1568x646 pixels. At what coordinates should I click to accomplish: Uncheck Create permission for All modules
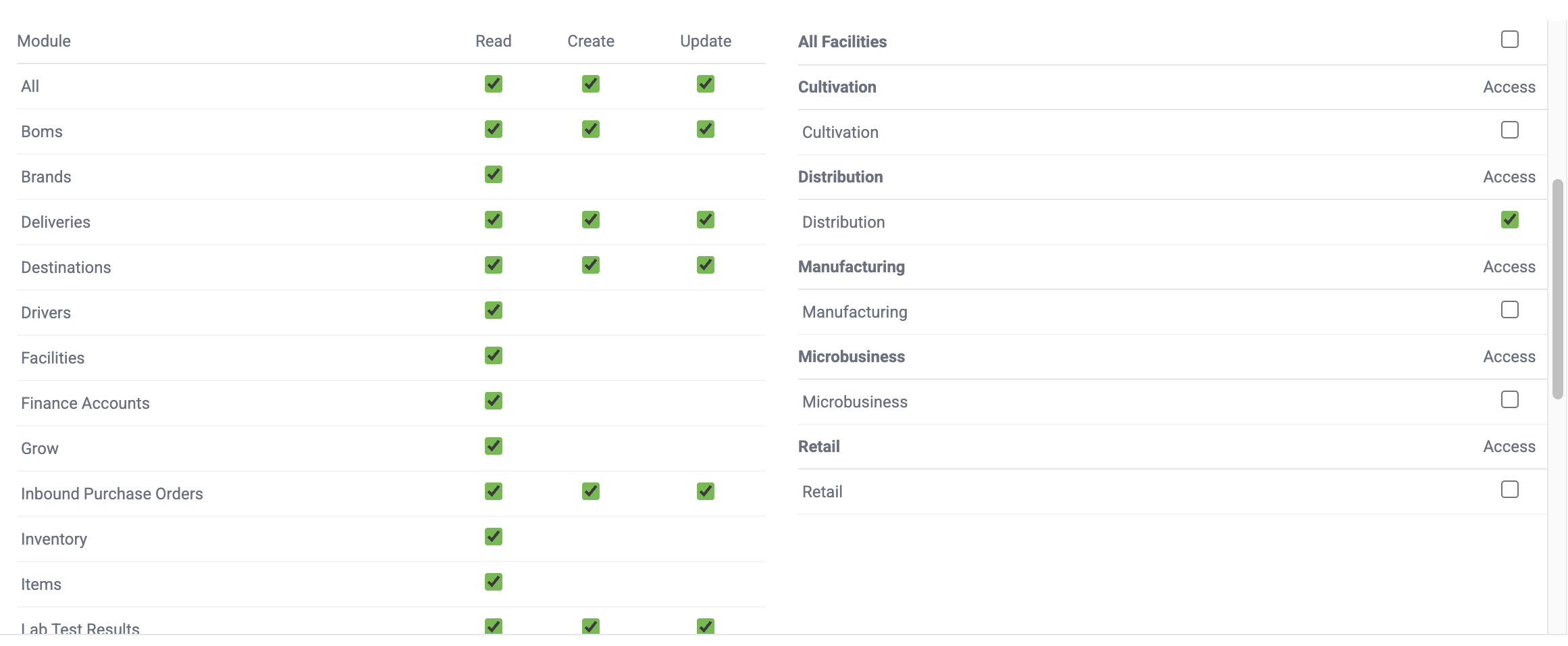[591, 84]
